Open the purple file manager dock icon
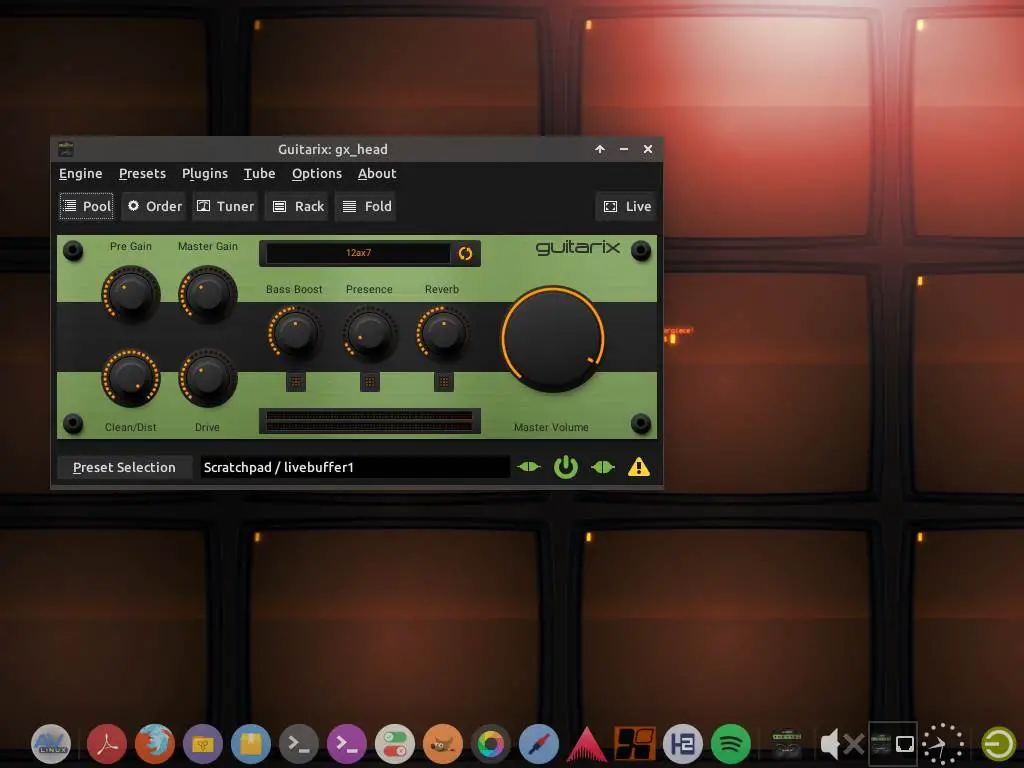1024x768 pixels. click(202, 743)
